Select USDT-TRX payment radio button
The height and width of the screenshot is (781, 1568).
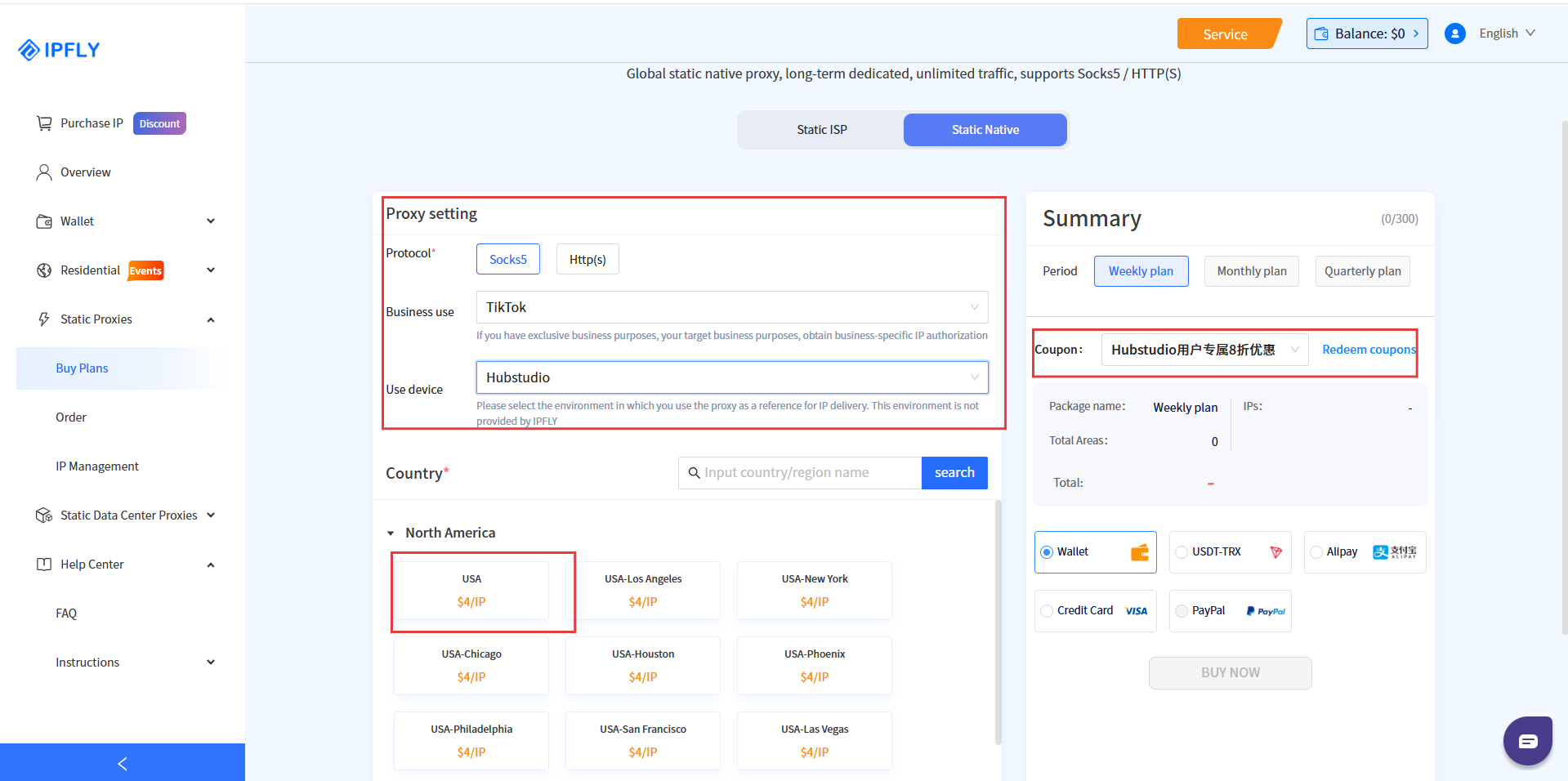click(x=1182, y=552)
